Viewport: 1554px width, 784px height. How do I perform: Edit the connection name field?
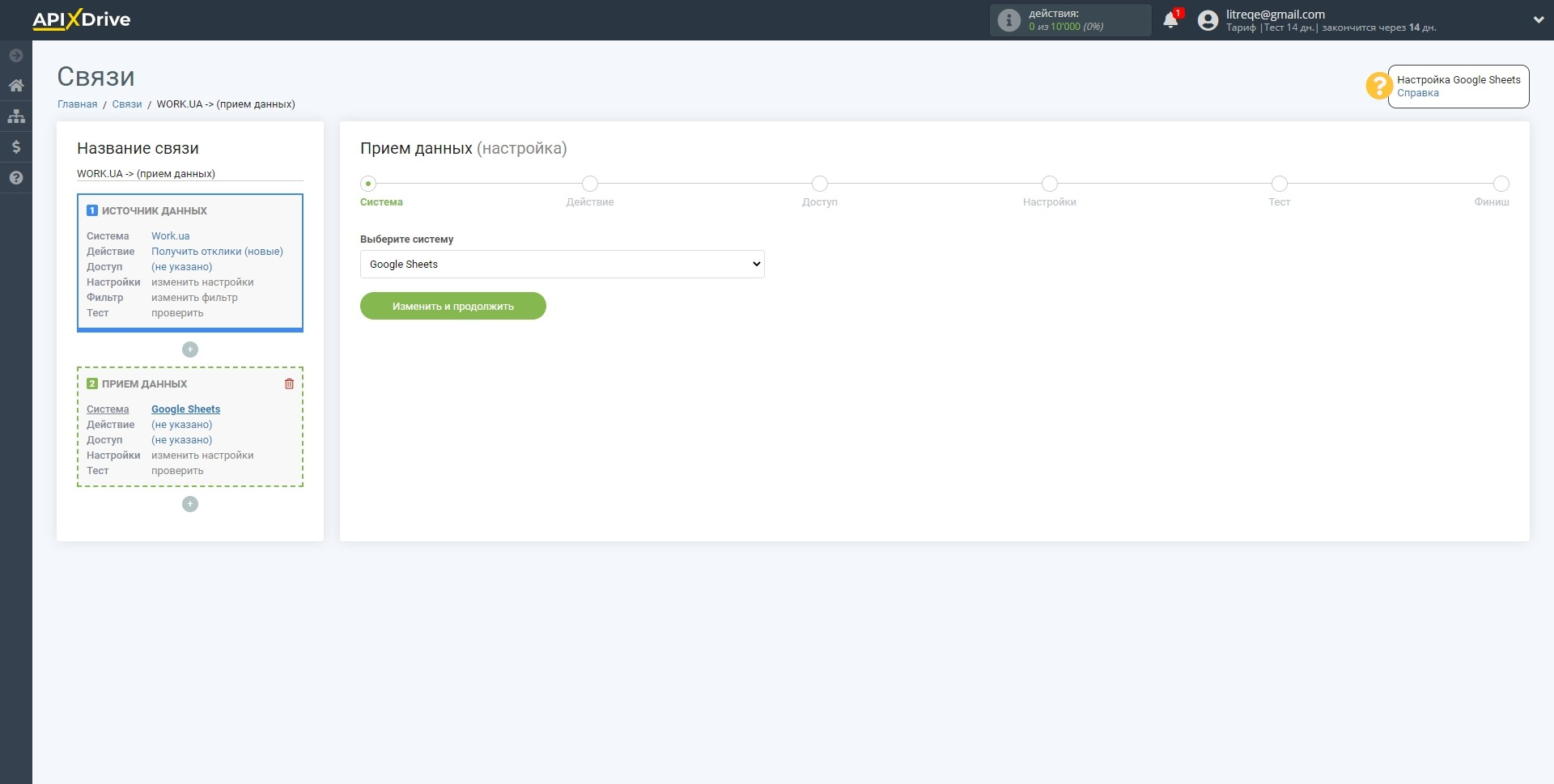point(190,174)
